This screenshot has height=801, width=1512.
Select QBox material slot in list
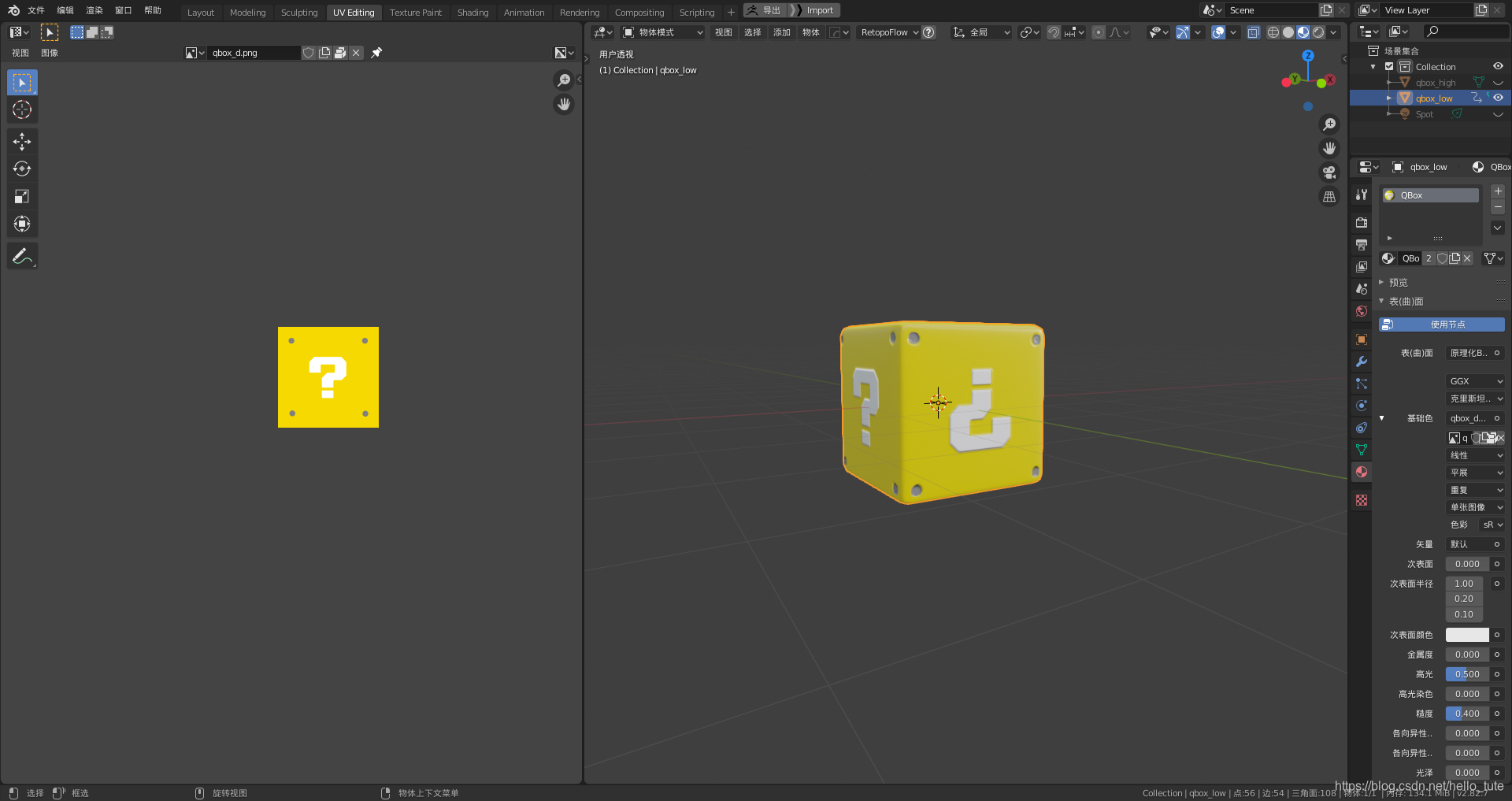point(1431,195)
